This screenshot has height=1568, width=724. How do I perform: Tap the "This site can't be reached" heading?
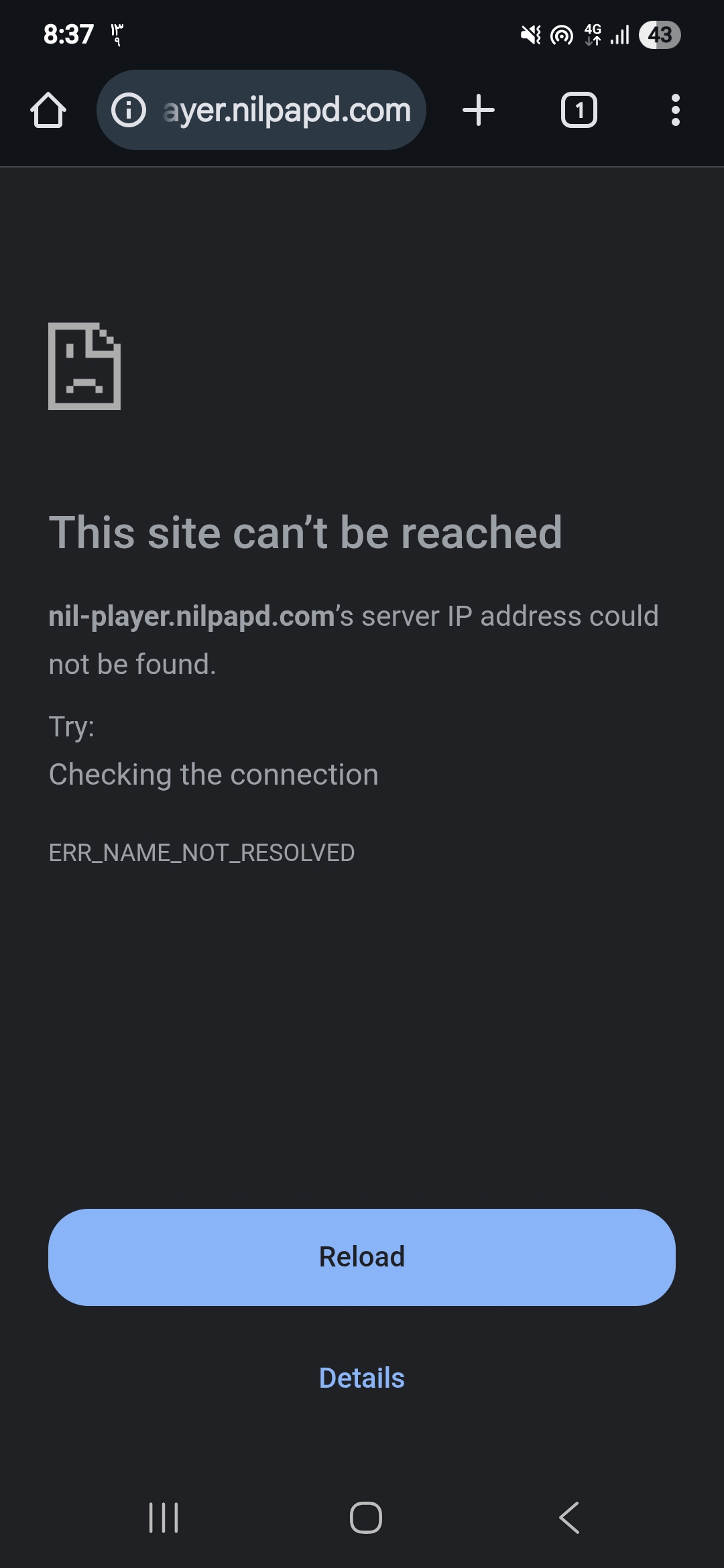pos(306,533)
